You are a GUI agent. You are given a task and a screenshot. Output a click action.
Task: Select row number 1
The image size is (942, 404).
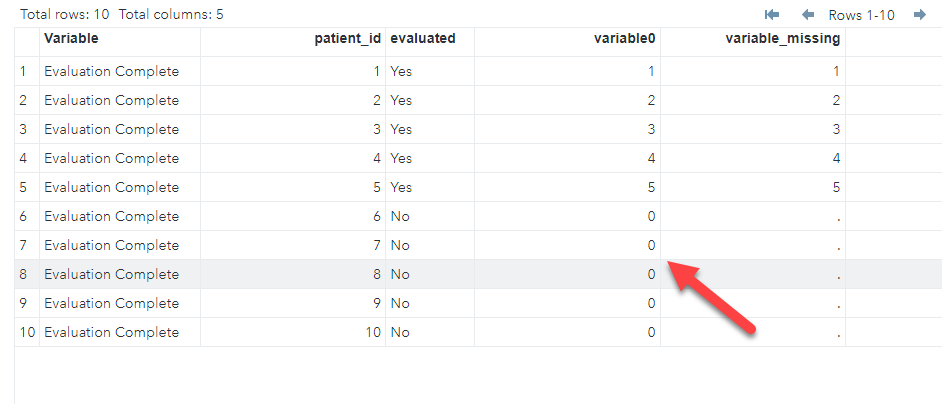point(23,71)
